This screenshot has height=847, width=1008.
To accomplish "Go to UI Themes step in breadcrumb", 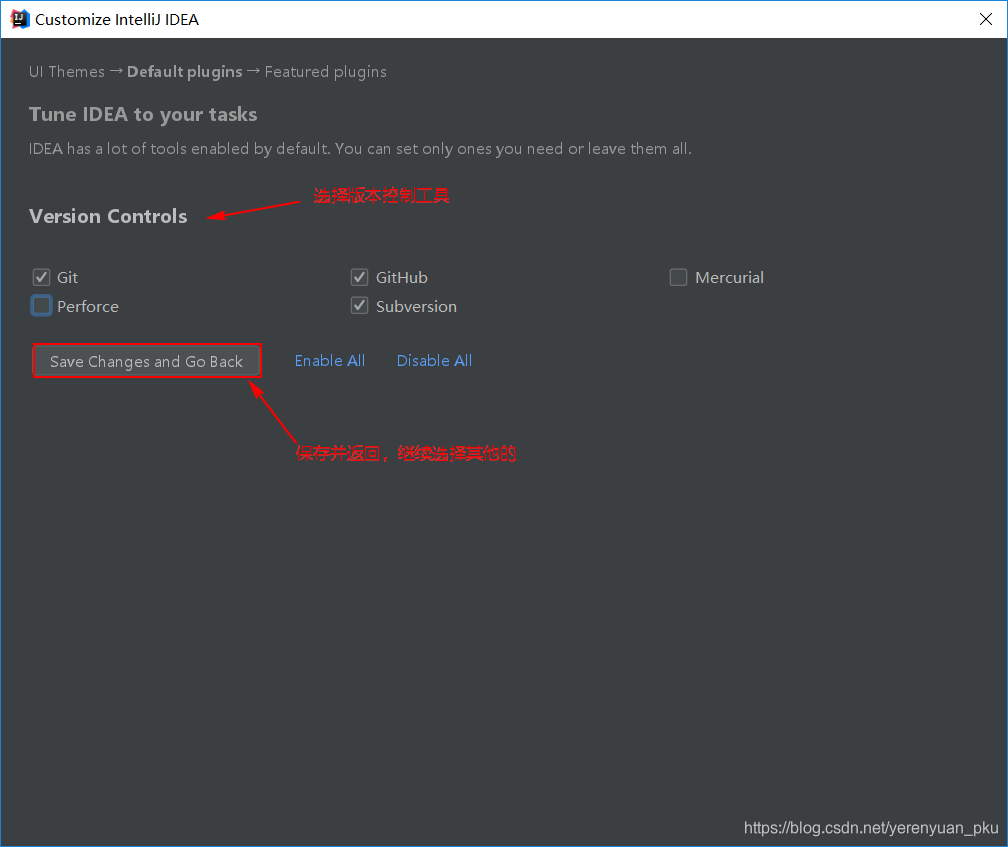I will click(67, 71).
